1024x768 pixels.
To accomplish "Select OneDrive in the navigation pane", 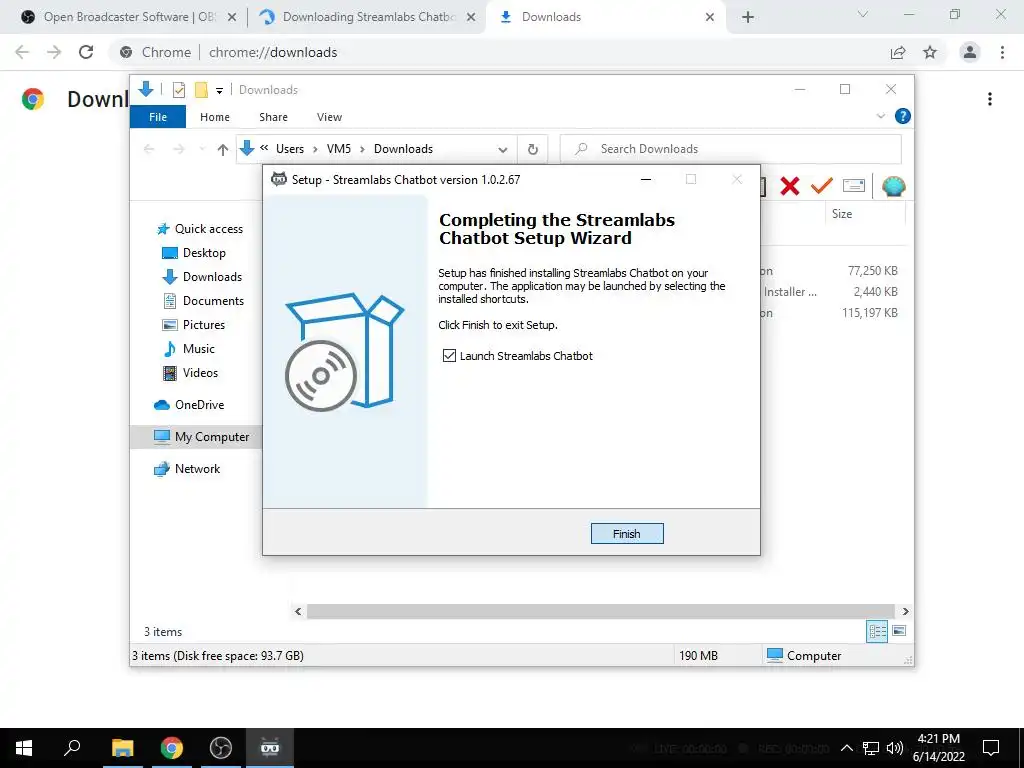I will (189, 405).
